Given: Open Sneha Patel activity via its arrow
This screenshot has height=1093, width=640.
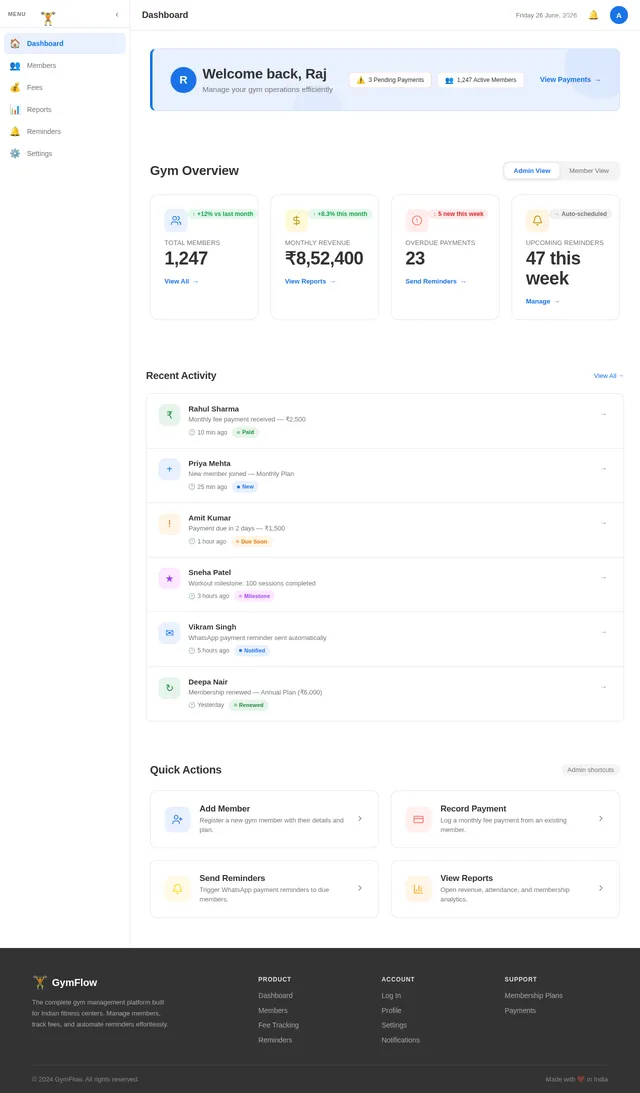Looking at the screenshot, I should coord(604,578).
